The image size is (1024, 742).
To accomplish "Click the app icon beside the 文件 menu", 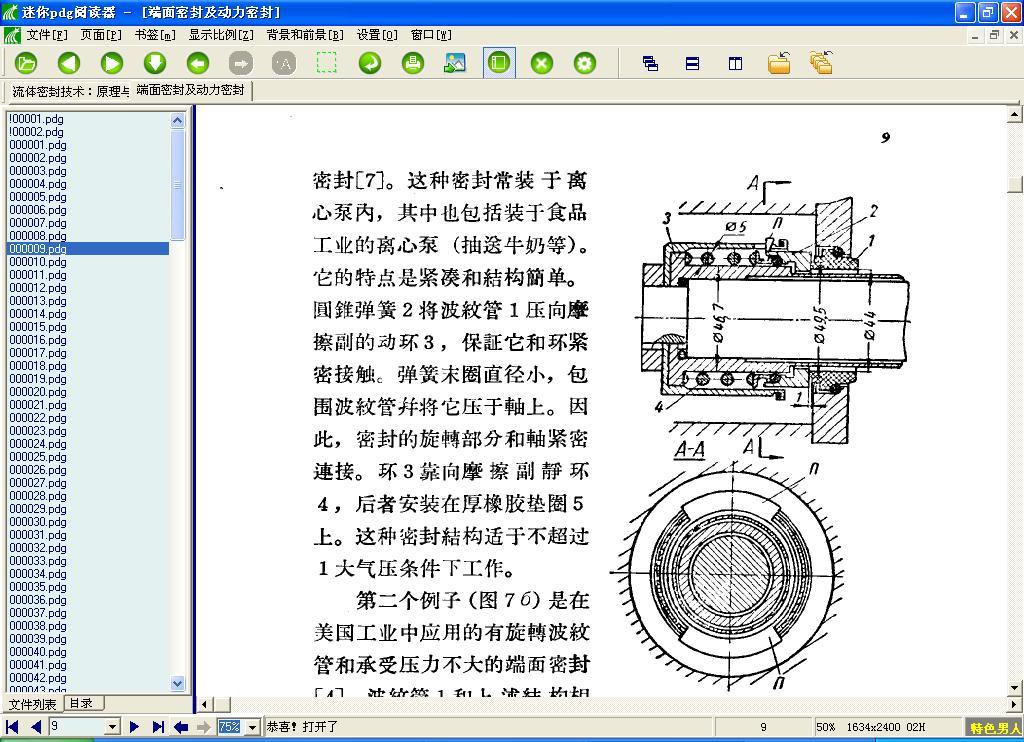I will click(x=12, y=35).
